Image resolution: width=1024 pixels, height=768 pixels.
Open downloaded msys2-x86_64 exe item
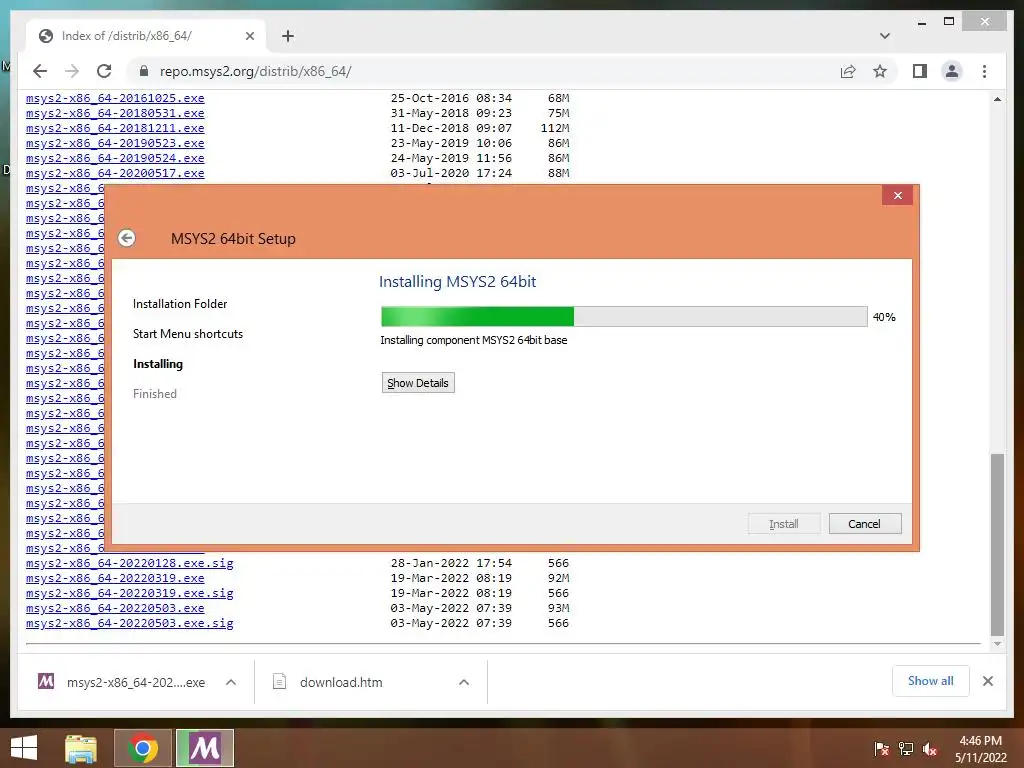121,682
